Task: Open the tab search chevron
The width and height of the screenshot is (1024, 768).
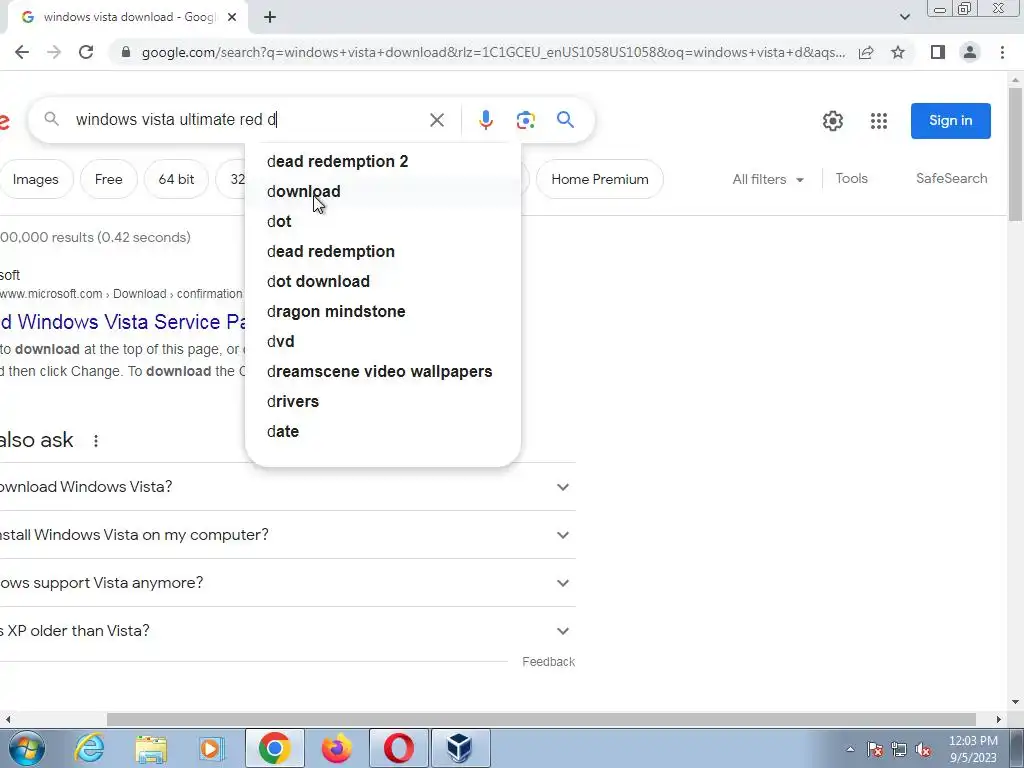Action: click(904, 17)
